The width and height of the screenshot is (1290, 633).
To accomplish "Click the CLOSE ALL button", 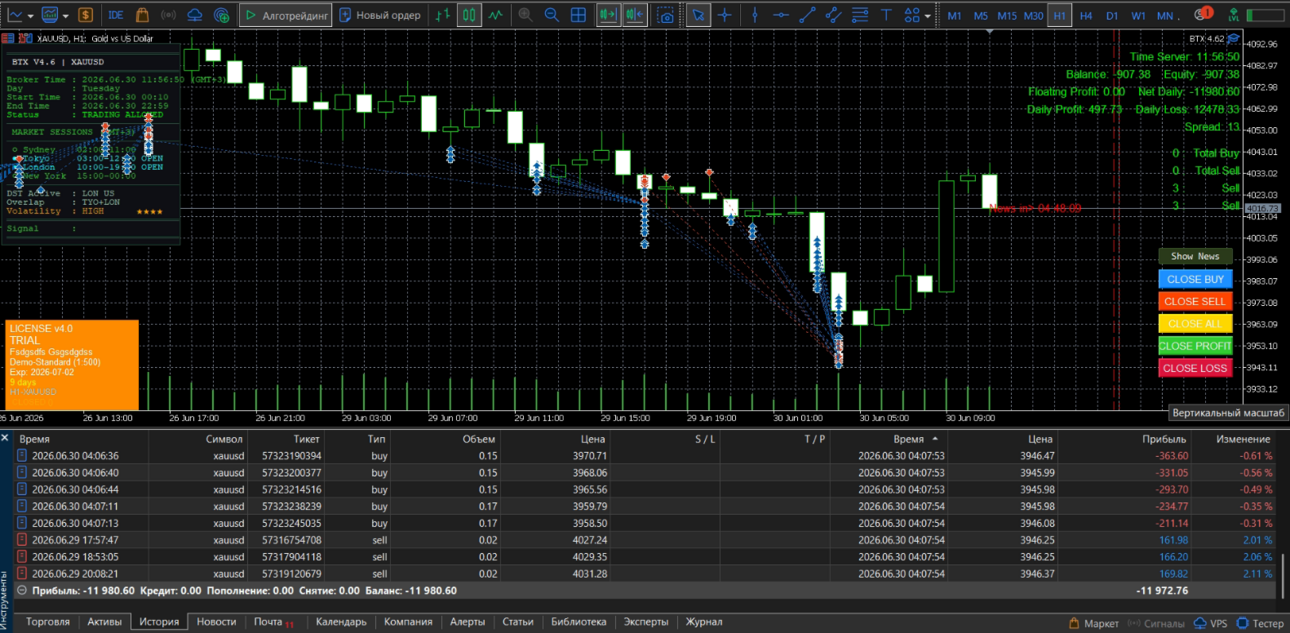I will click(x=1195, y=324).
